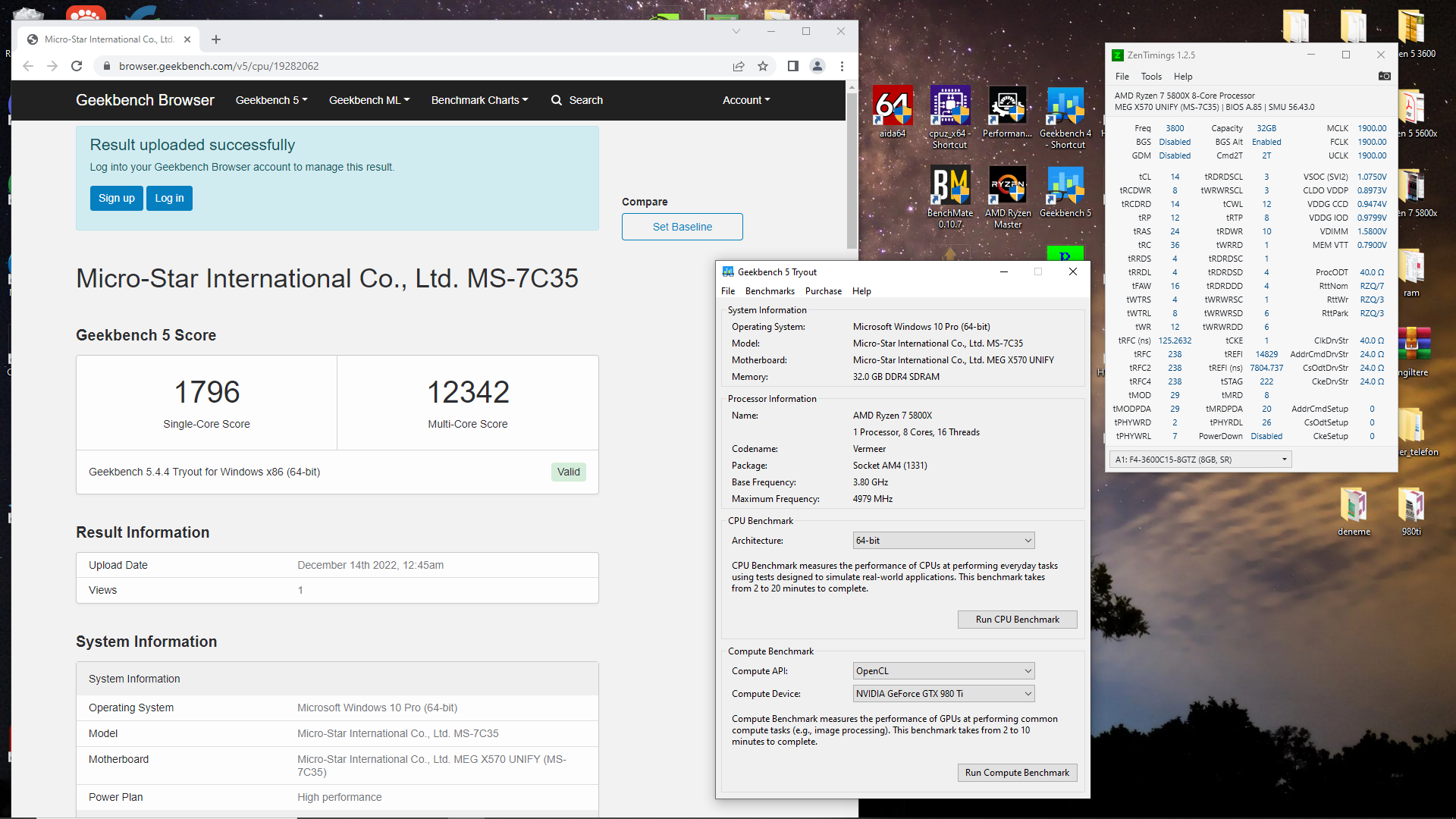Expand the Geekbench ML dropdown
Viewport: 1456px width, 819px height.
369,100
